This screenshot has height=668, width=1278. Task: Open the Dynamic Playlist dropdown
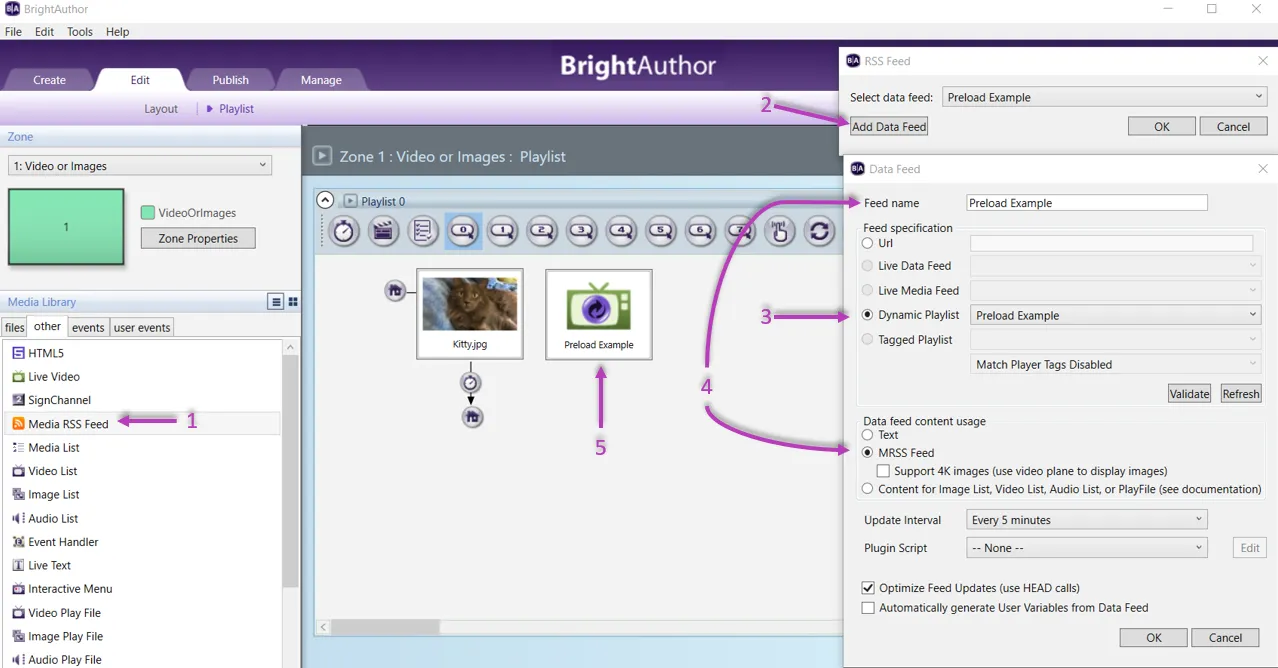coord(1116,315)
